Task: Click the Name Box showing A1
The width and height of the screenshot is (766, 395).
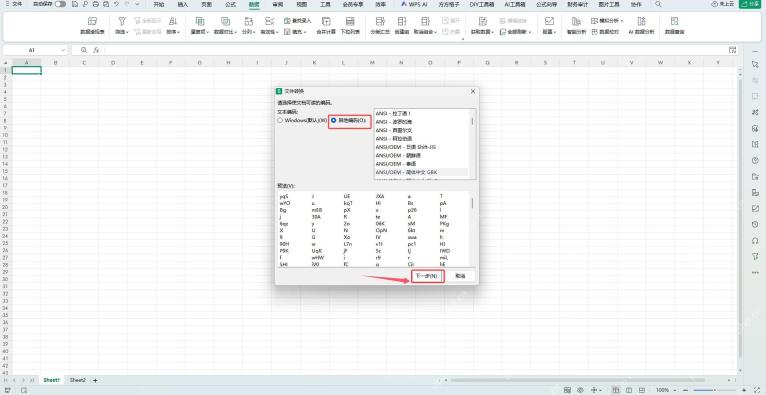Action: (x=31, y=50)
